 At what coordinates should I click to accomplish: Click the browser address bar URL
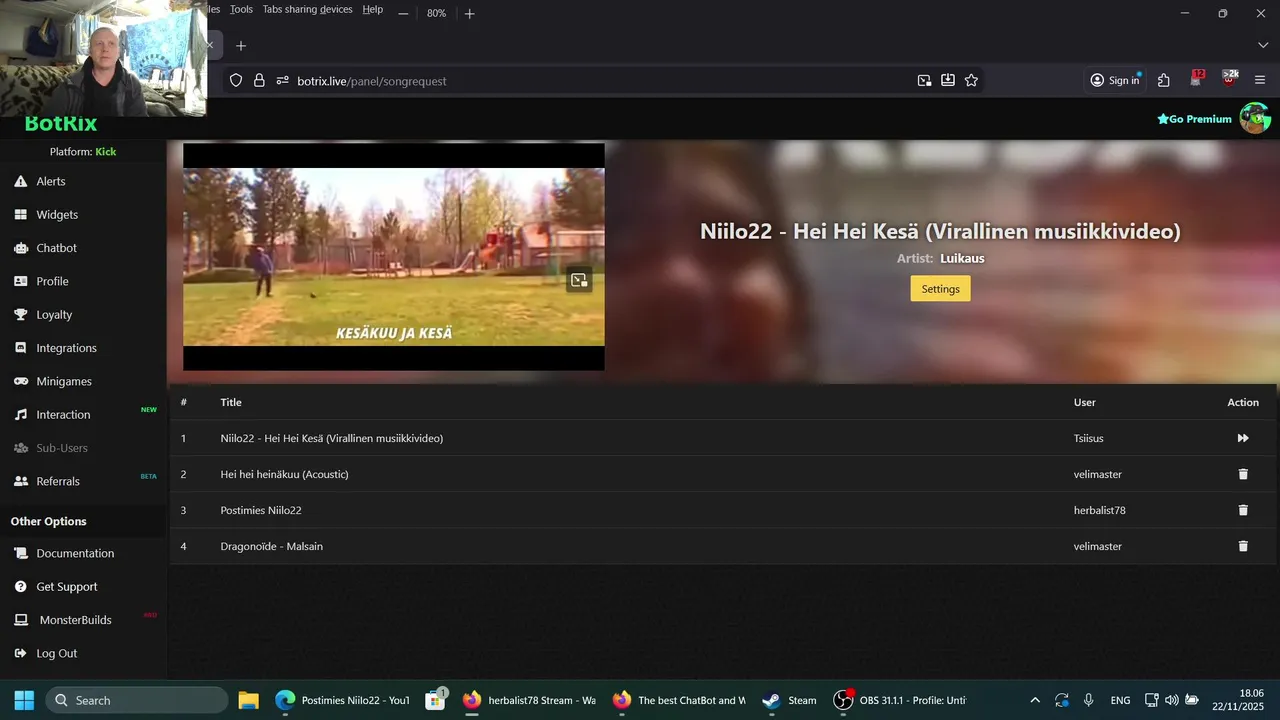(371, 81)
